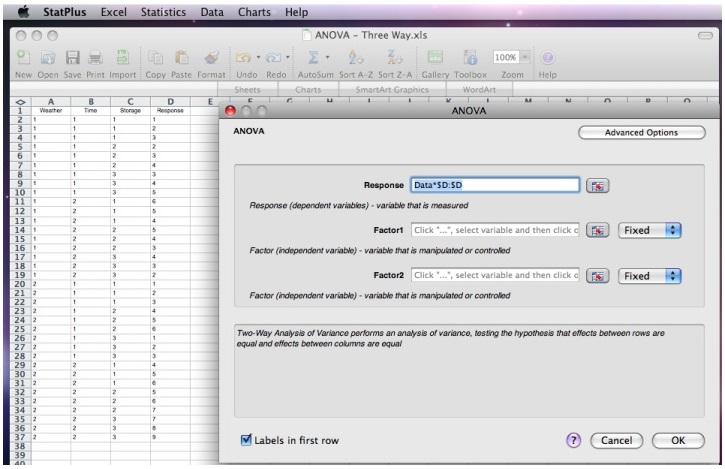The width and height of the screenshot is (725, 469).
Task: Click the Factor1 input field
Action: [x=495, y=230]
